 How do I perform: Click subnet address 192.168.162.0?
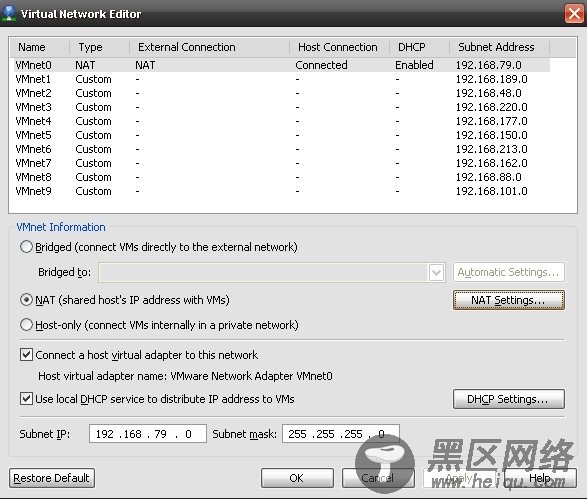(x=492, y=163)
